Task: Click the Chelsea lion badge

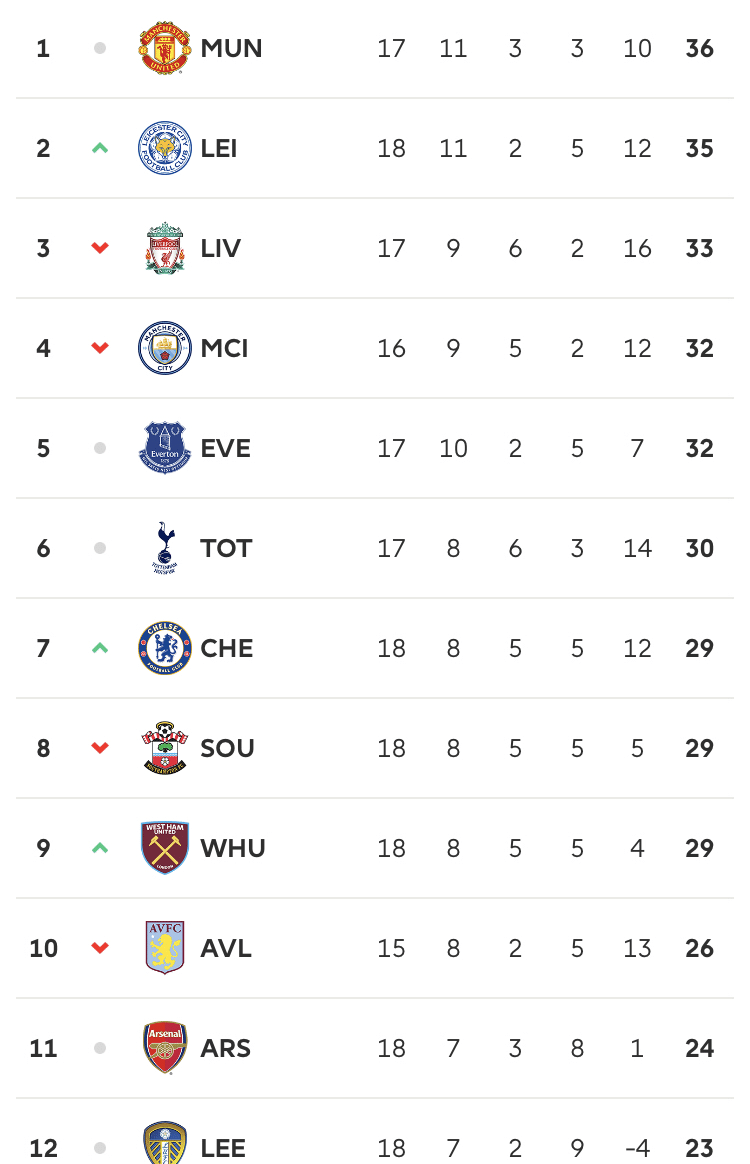Action: pyautogui.click(x=165, y=648)
